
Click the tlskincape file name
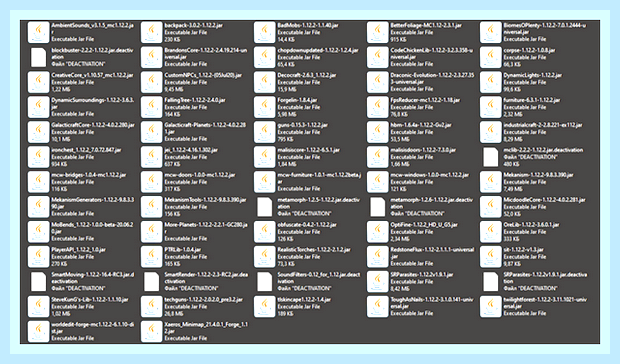coord(304,300)
